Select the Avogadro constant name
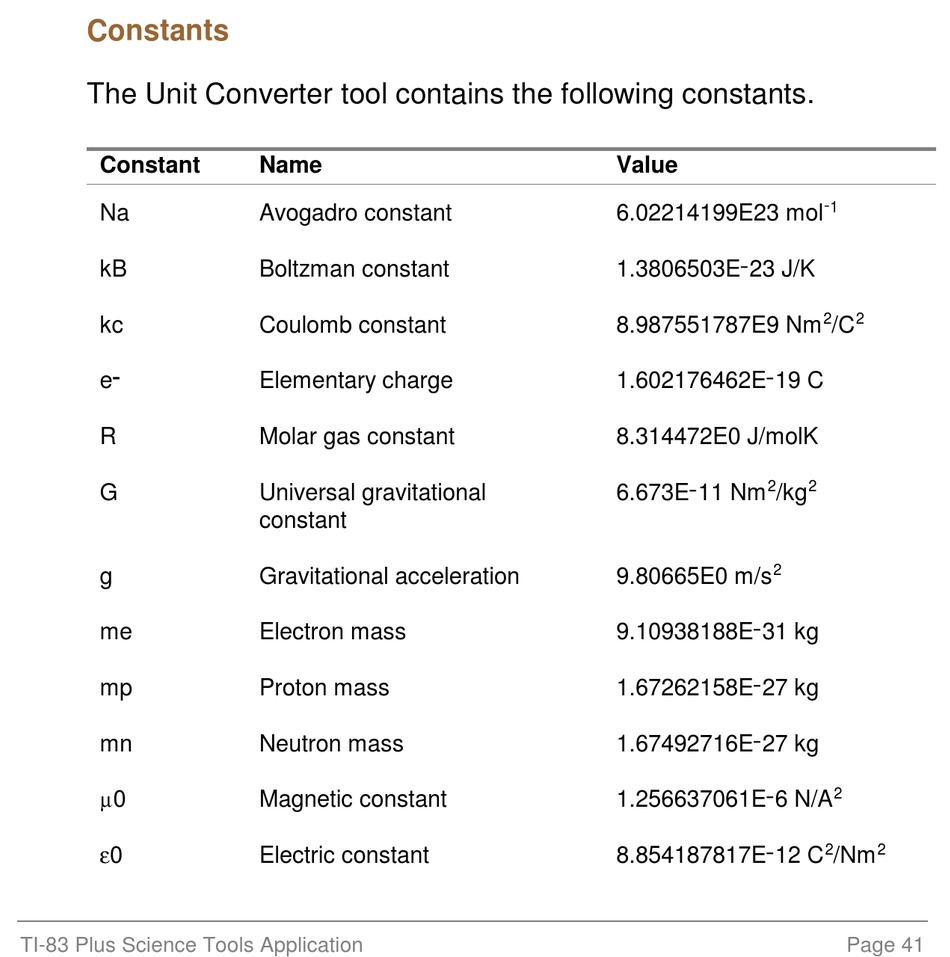950x957 pixels. tap(355, 213)
